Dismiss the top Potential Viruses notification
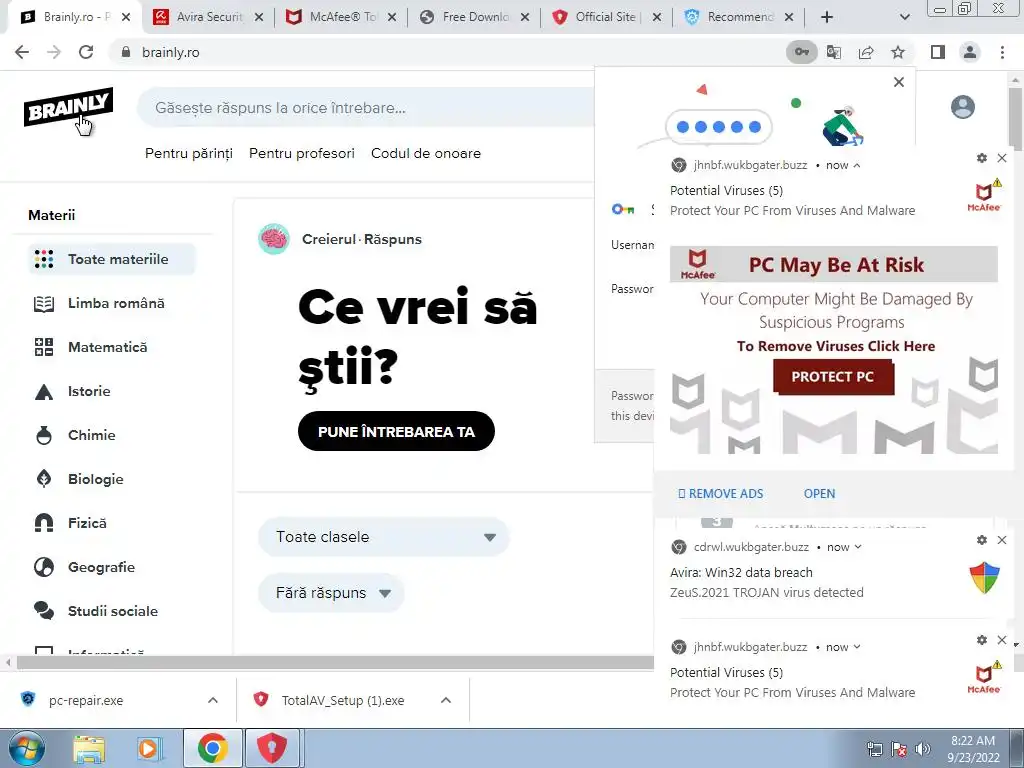 [1002, 158]
